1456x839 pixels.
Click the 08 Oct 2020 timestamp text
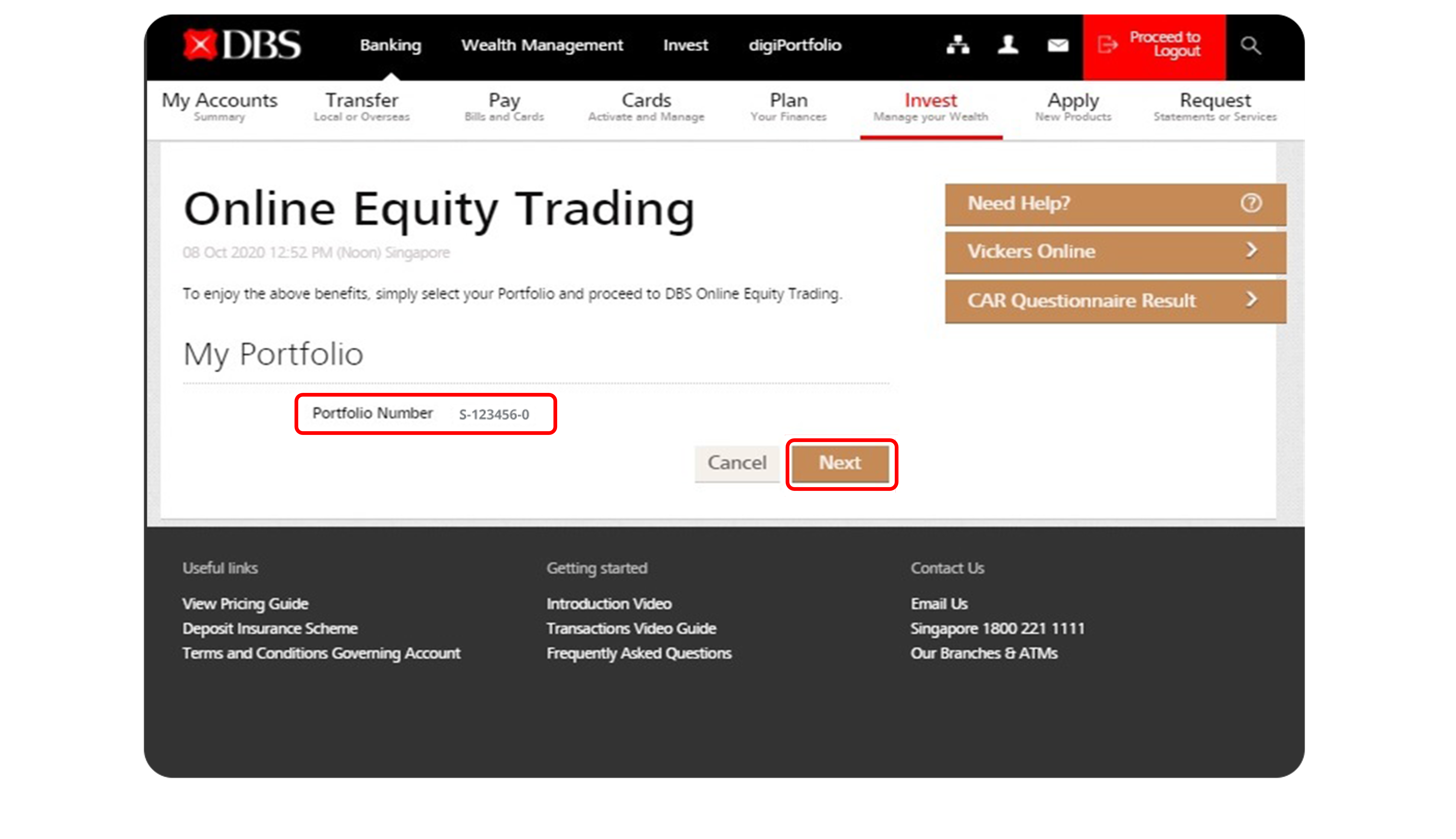(x=316, y=253)
